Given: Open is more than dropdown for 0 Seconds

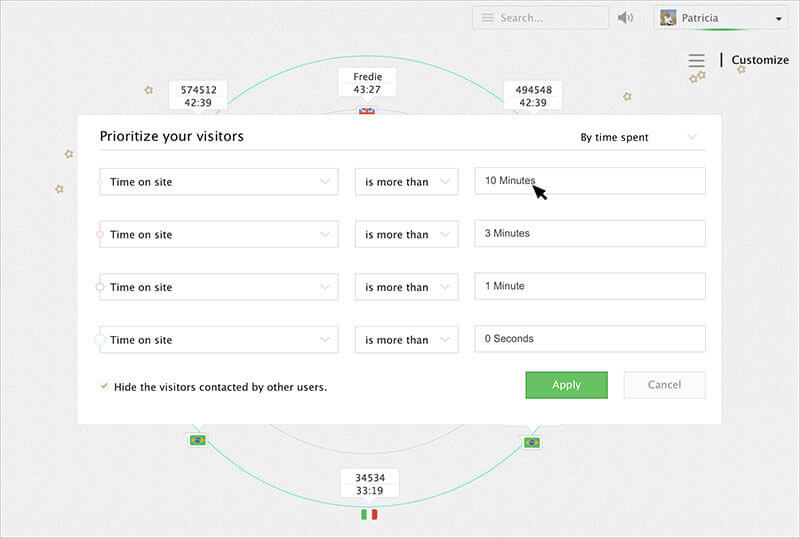Looking at the screenshot, I should click(x=407, y=339).
